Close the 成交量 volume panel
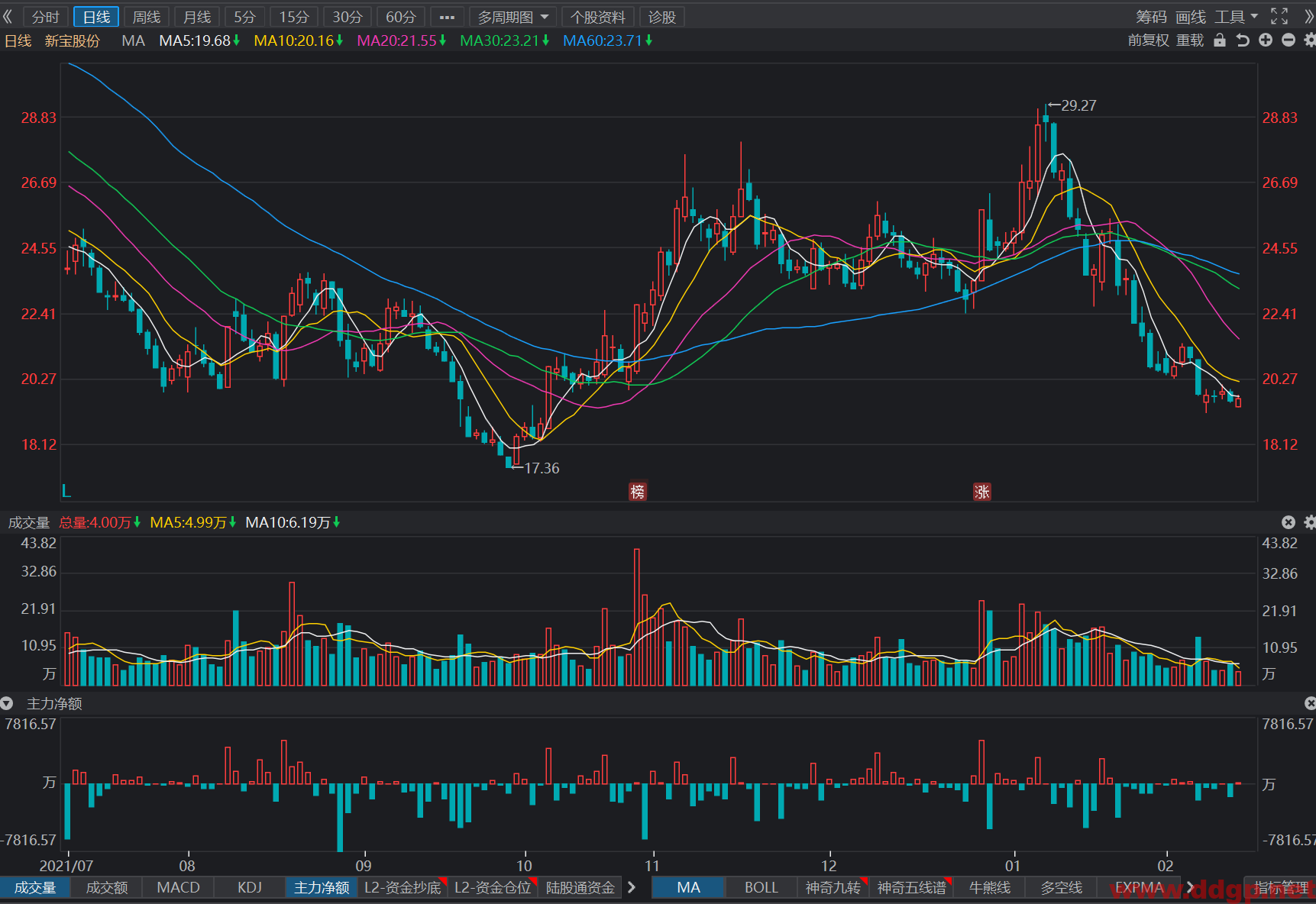The height and width of the screenshot is (904, 1316). (x=1289, y=522)
